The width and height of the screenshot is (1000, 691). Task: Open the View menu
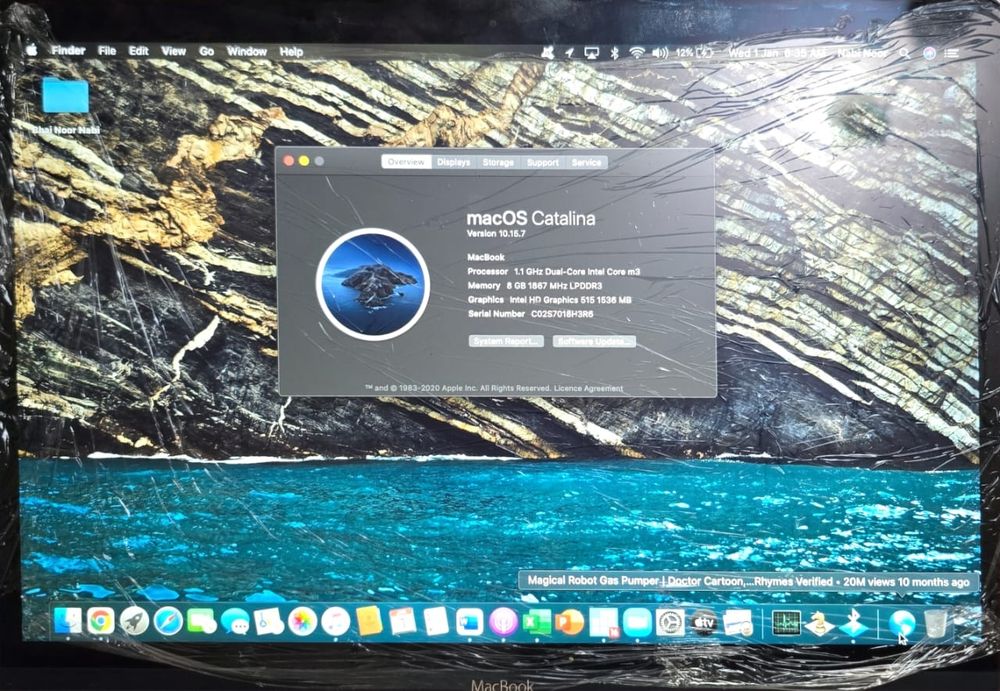pos(173,51)
